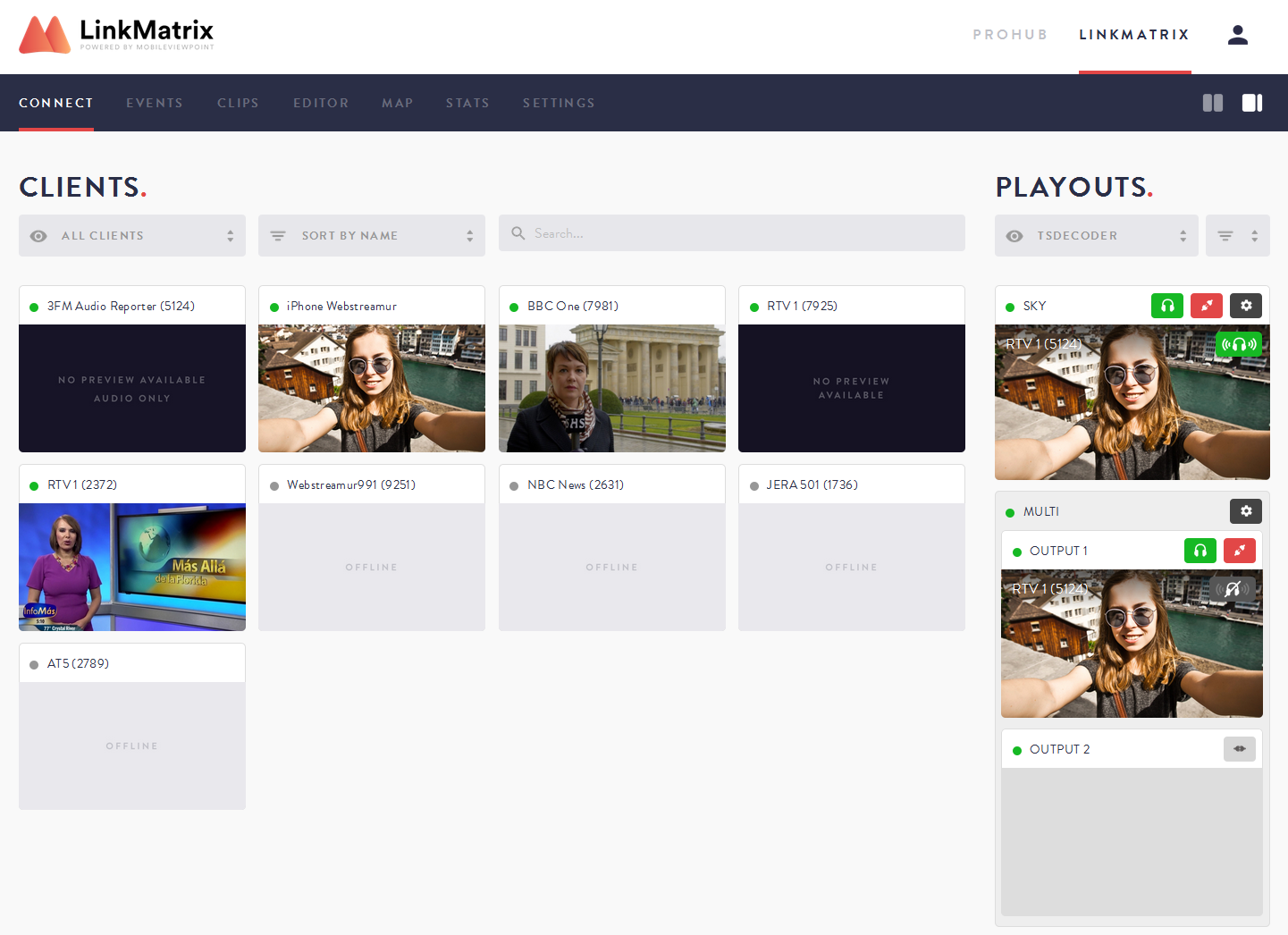Image resolution: width=1288 pixels, height=935 pixels.
Task: Click the SKY playout headphones button
Action: [1167, 306]
